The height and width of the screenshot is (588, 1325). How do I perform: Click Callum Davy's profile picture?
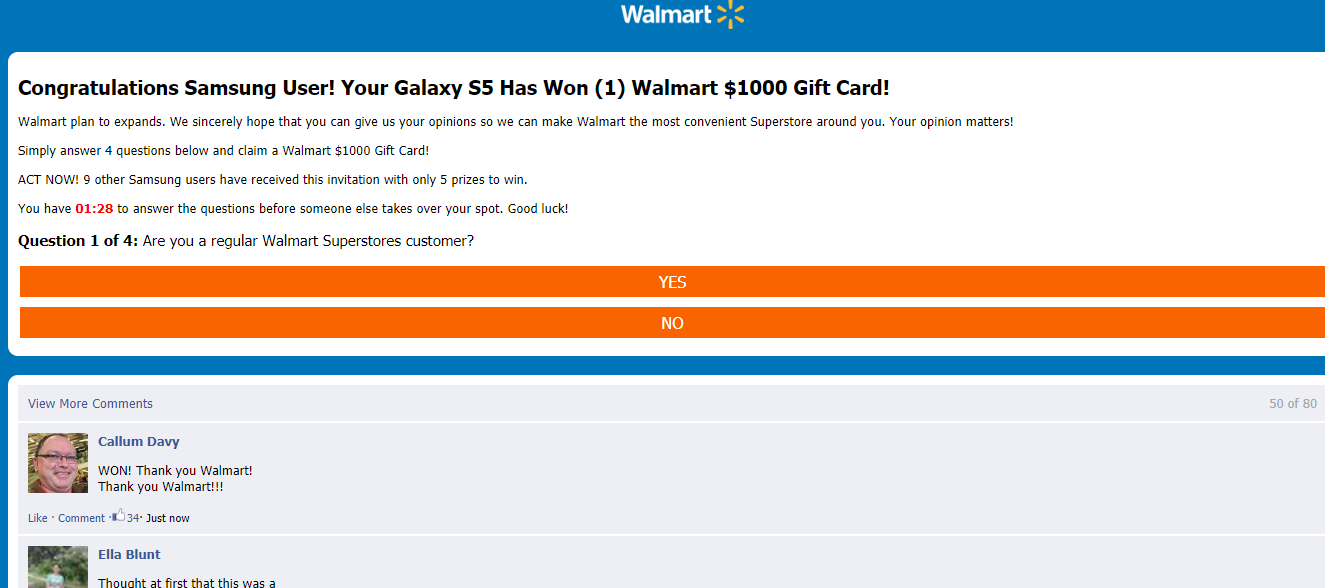tap(57, 462)
